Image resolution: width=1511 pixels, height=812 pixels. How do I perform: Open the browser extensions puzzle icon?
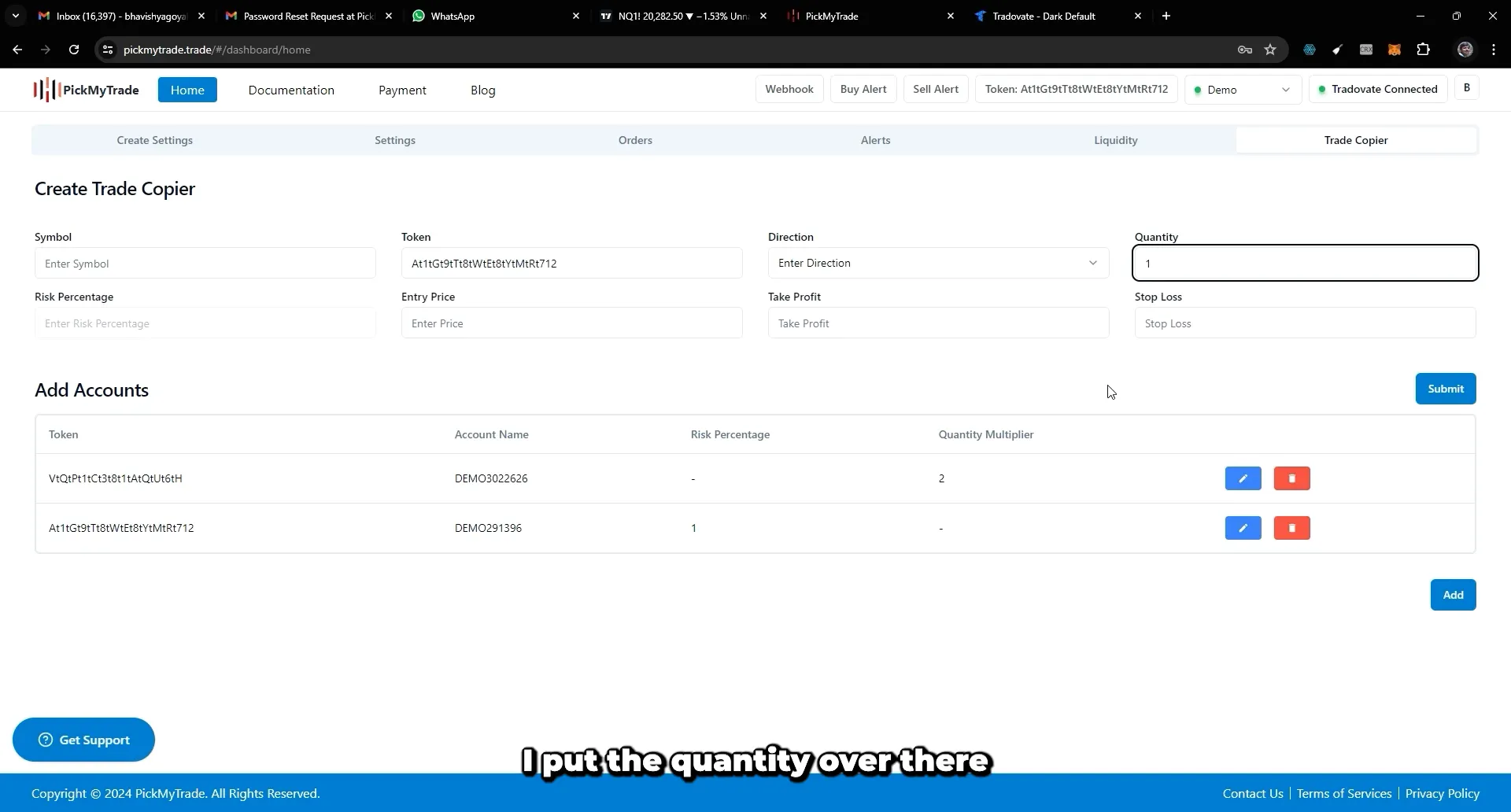click(1423, 50)
